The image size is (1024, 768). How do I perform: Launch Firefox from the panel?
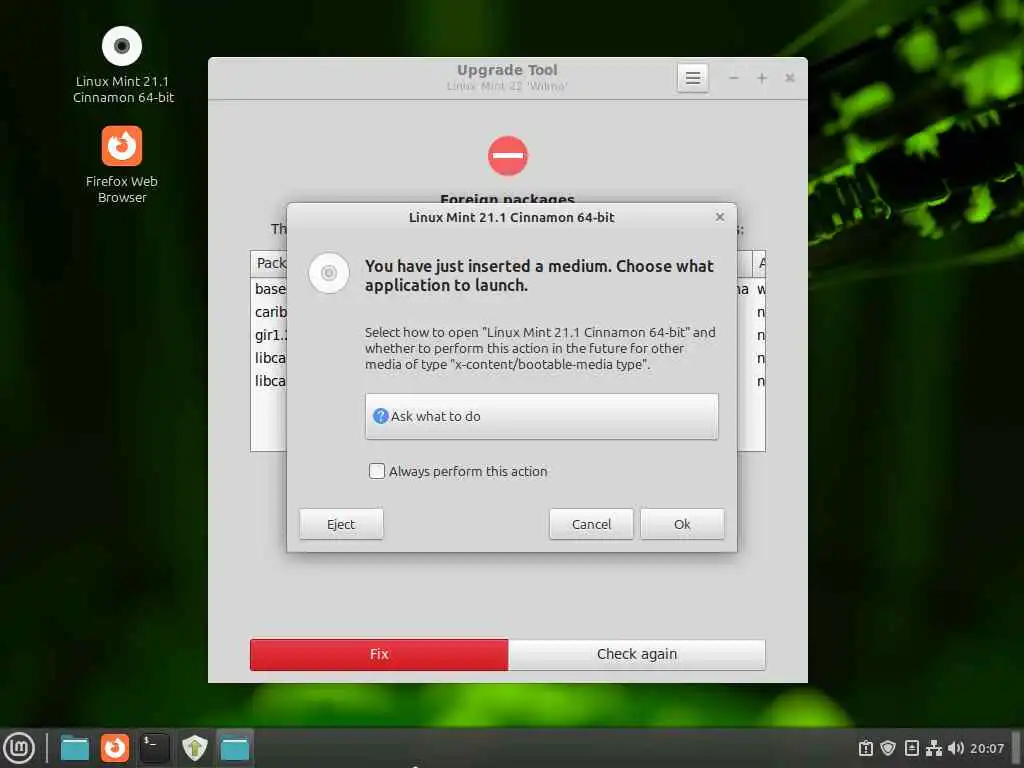click(x=115, y=748)
